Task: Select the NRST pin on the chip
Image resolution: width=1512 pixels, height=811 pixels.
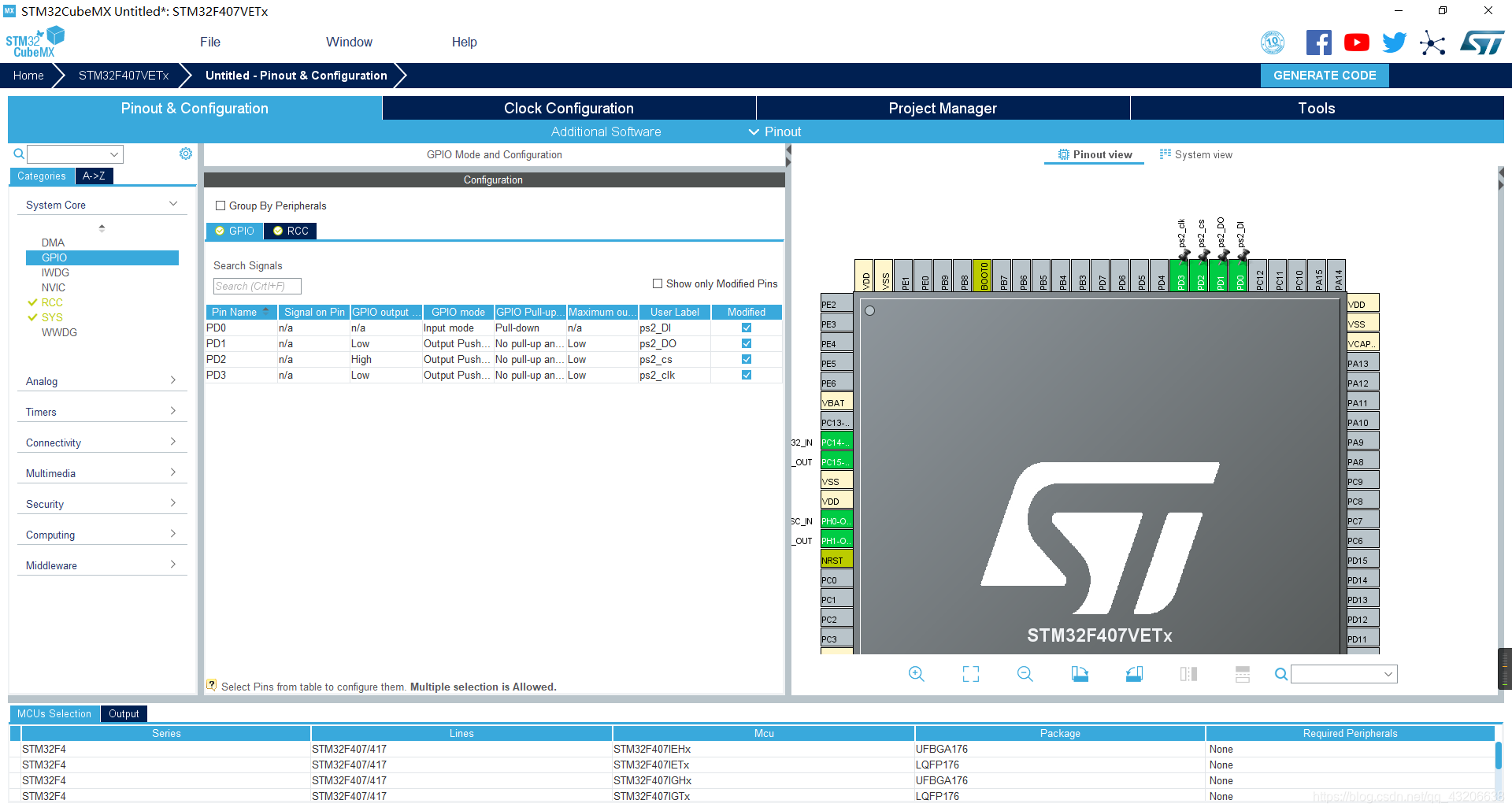Action: [x=836, y=560]
